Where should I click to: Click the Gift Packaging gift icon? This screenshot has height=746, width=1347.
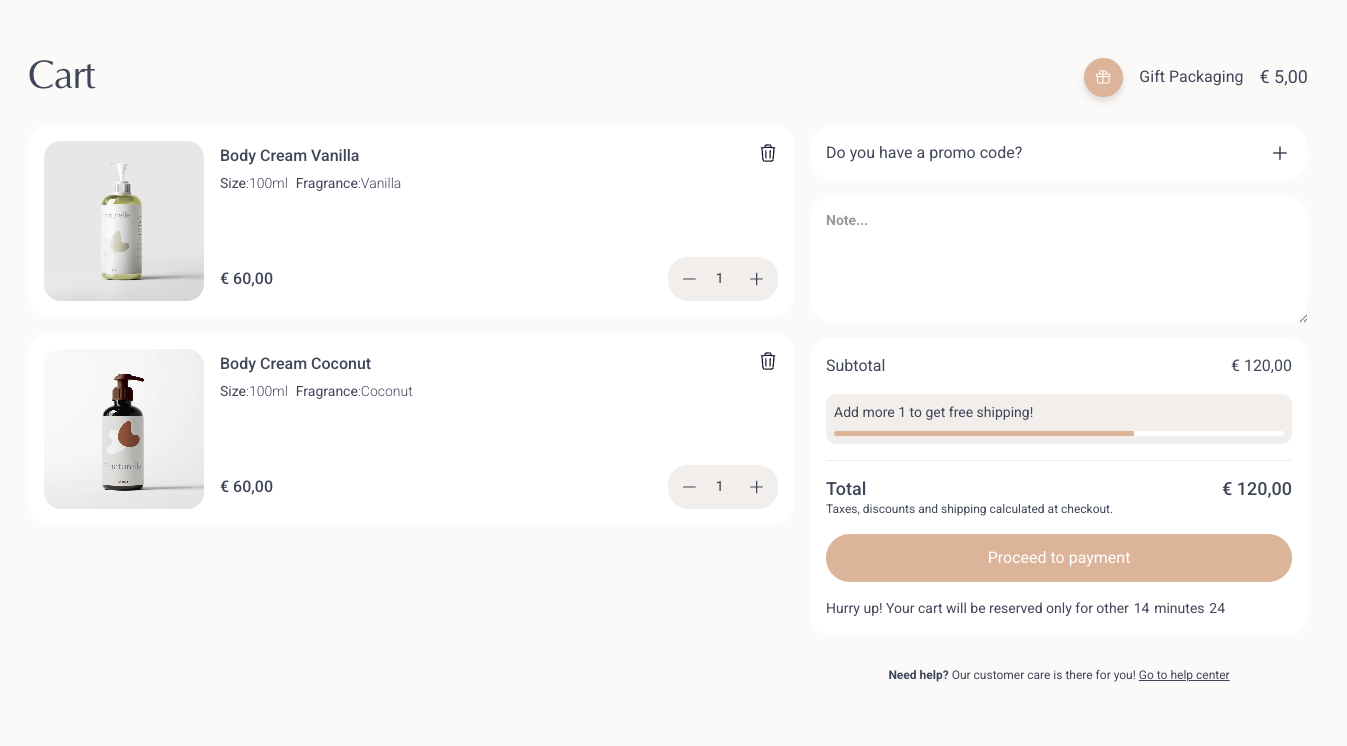(1103, 77)
